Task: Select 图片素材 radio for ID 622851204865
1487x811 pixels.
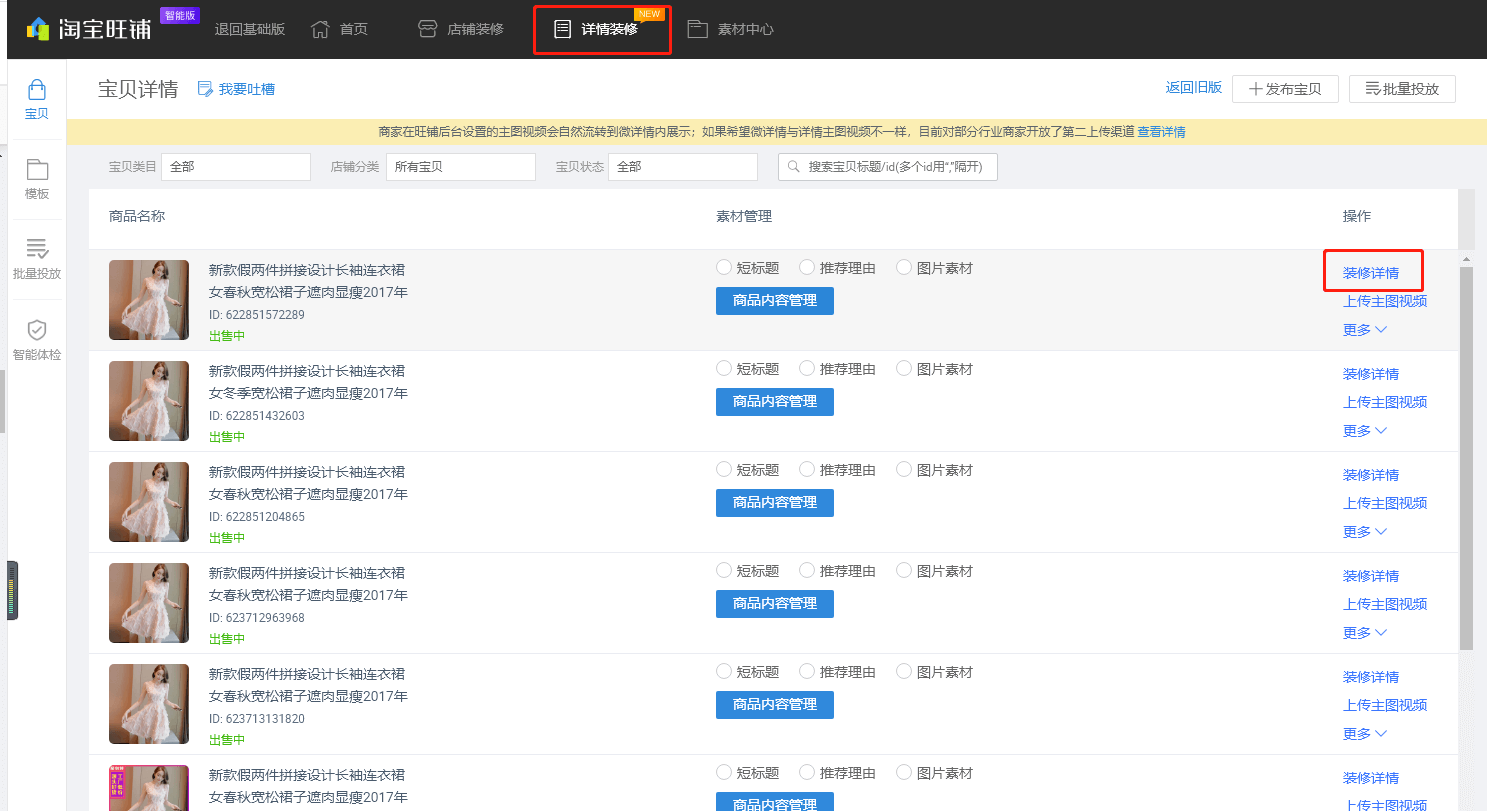Action: [x=904, y=470]
